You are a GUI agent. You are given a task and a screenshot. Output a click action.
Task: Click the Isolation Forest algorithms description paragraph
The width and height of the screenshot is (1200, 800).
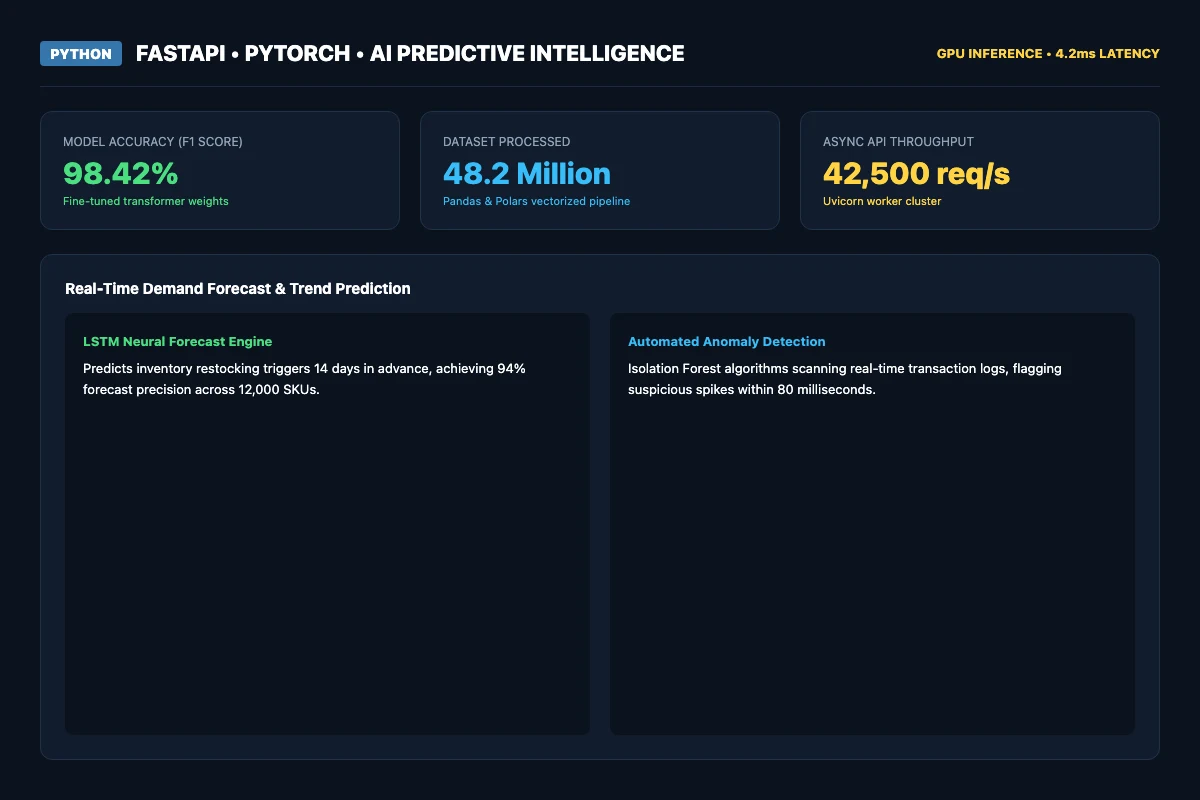click(845, 379)
